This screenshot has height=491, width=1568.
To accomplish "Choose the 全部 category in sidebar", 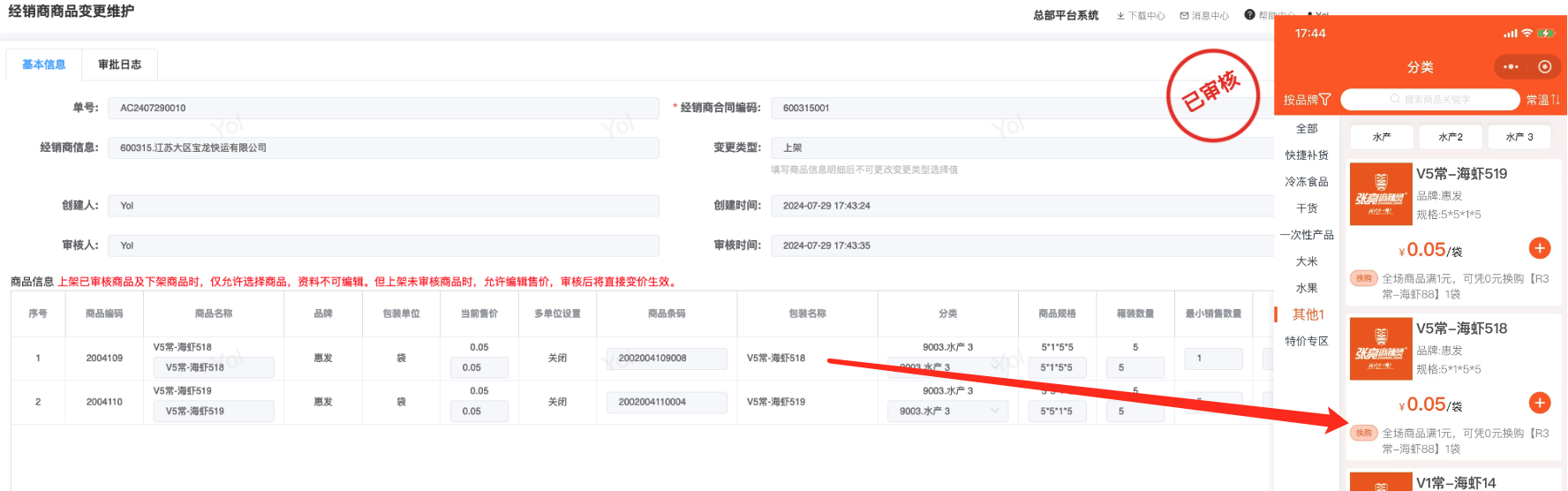I will click(1307, 129).
